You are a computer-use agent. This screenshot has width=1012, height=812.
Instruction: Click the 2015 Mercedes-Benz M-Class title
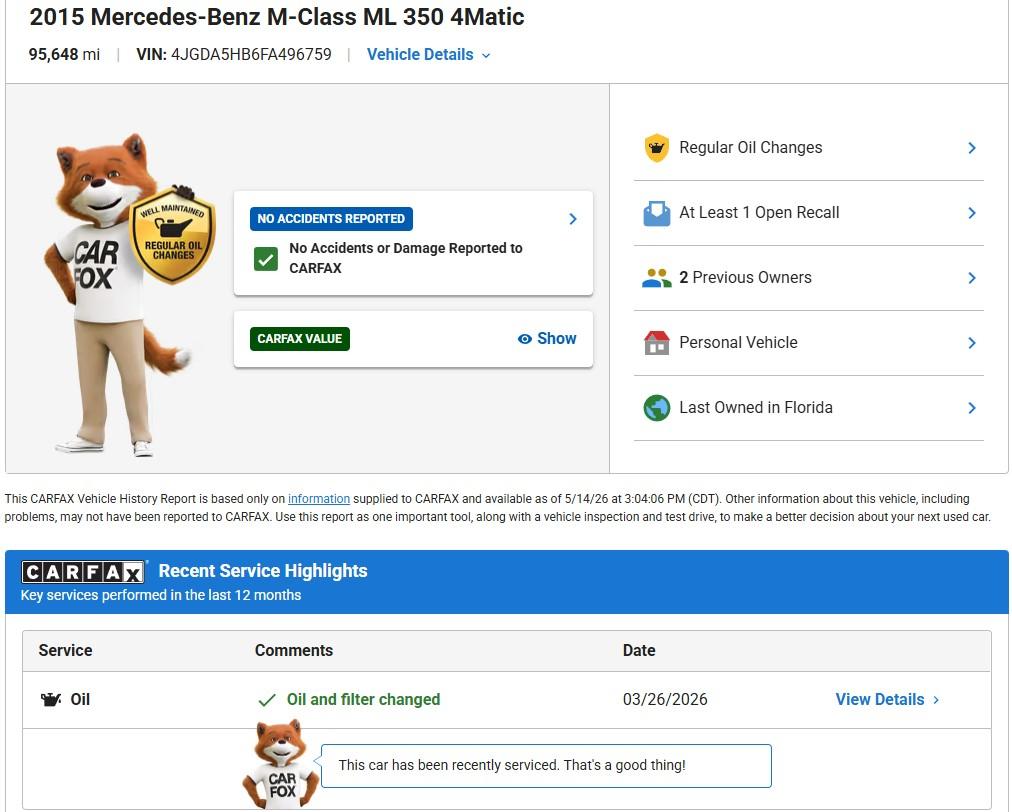277,17
